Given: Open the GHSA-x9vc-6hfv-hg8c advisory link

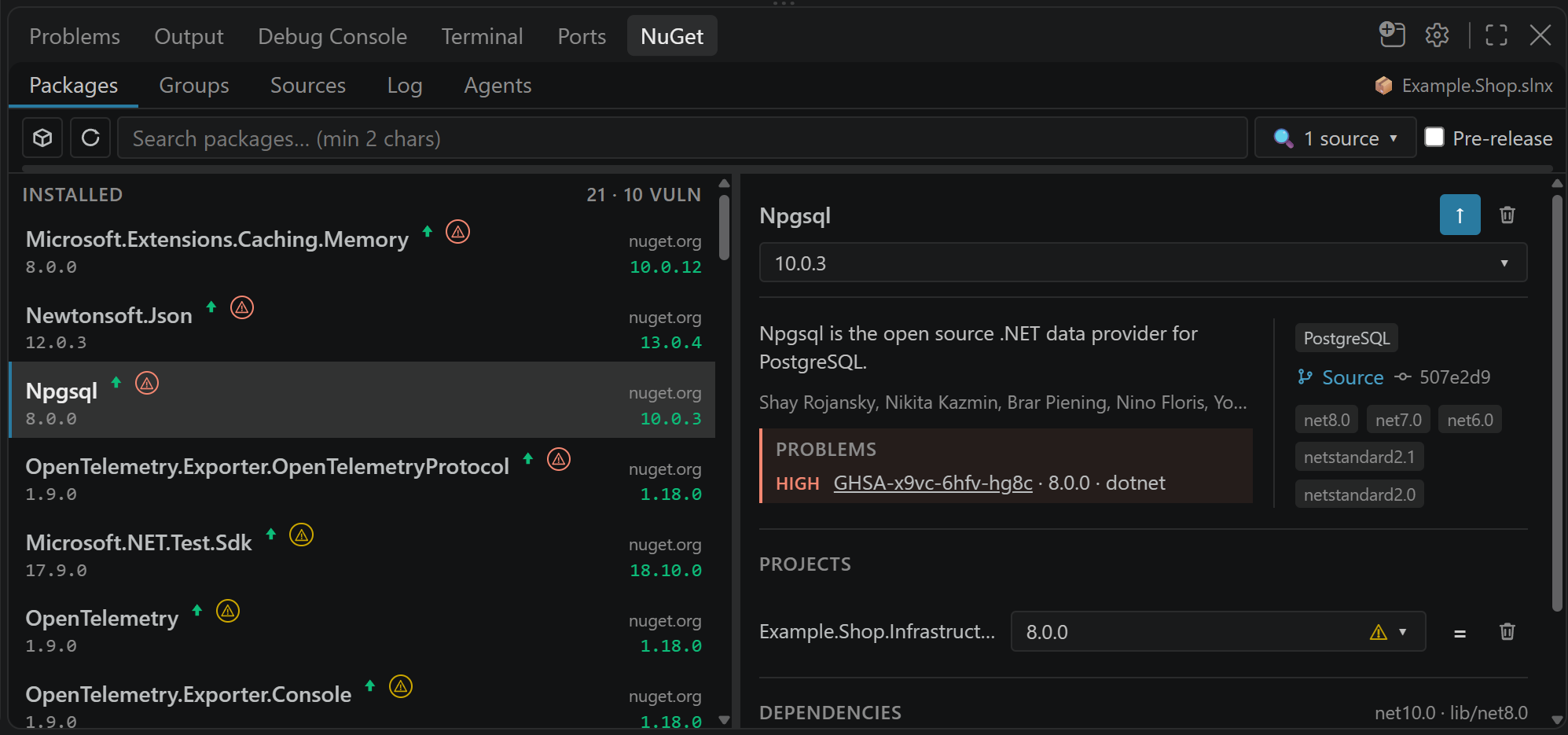Looking at the screenshot, I should click(933, 483).
